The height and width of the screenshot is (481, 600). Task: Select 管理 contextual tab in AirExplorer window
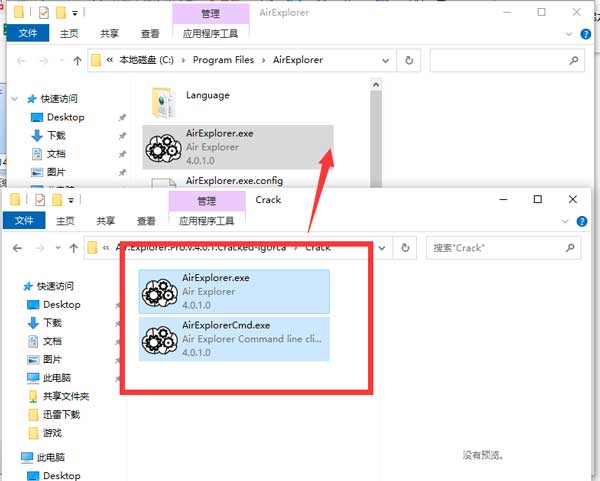pos(210,14)
